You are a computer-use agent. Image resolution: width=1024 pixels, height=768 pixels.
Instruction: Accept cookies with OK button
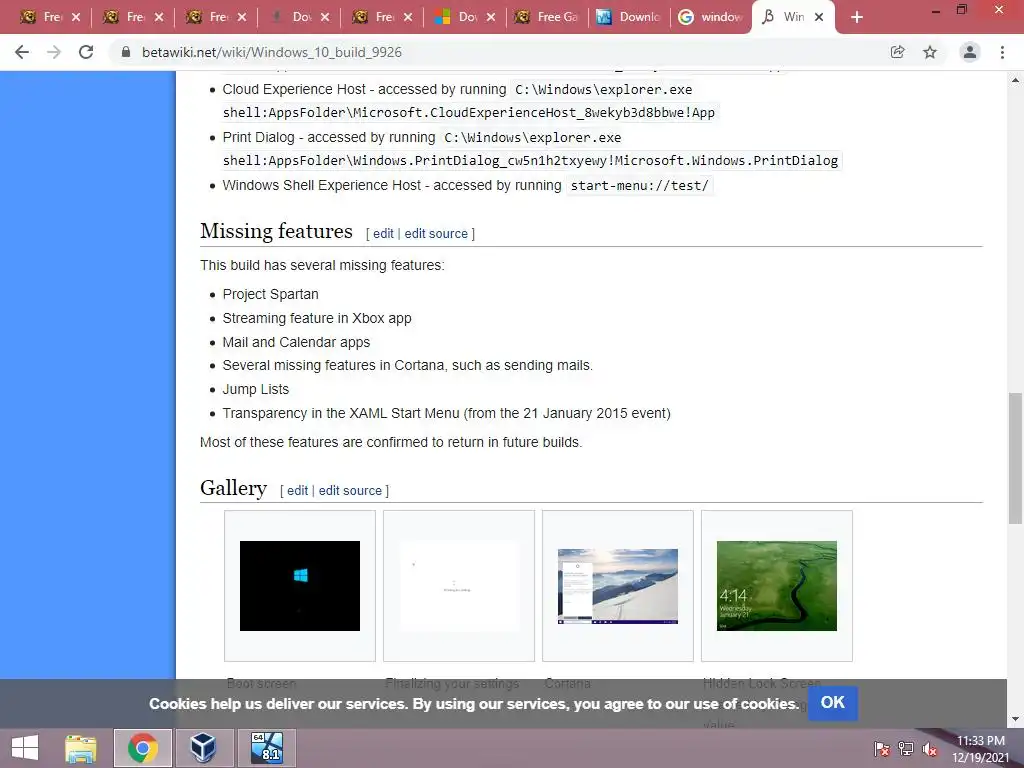[833, 703]
